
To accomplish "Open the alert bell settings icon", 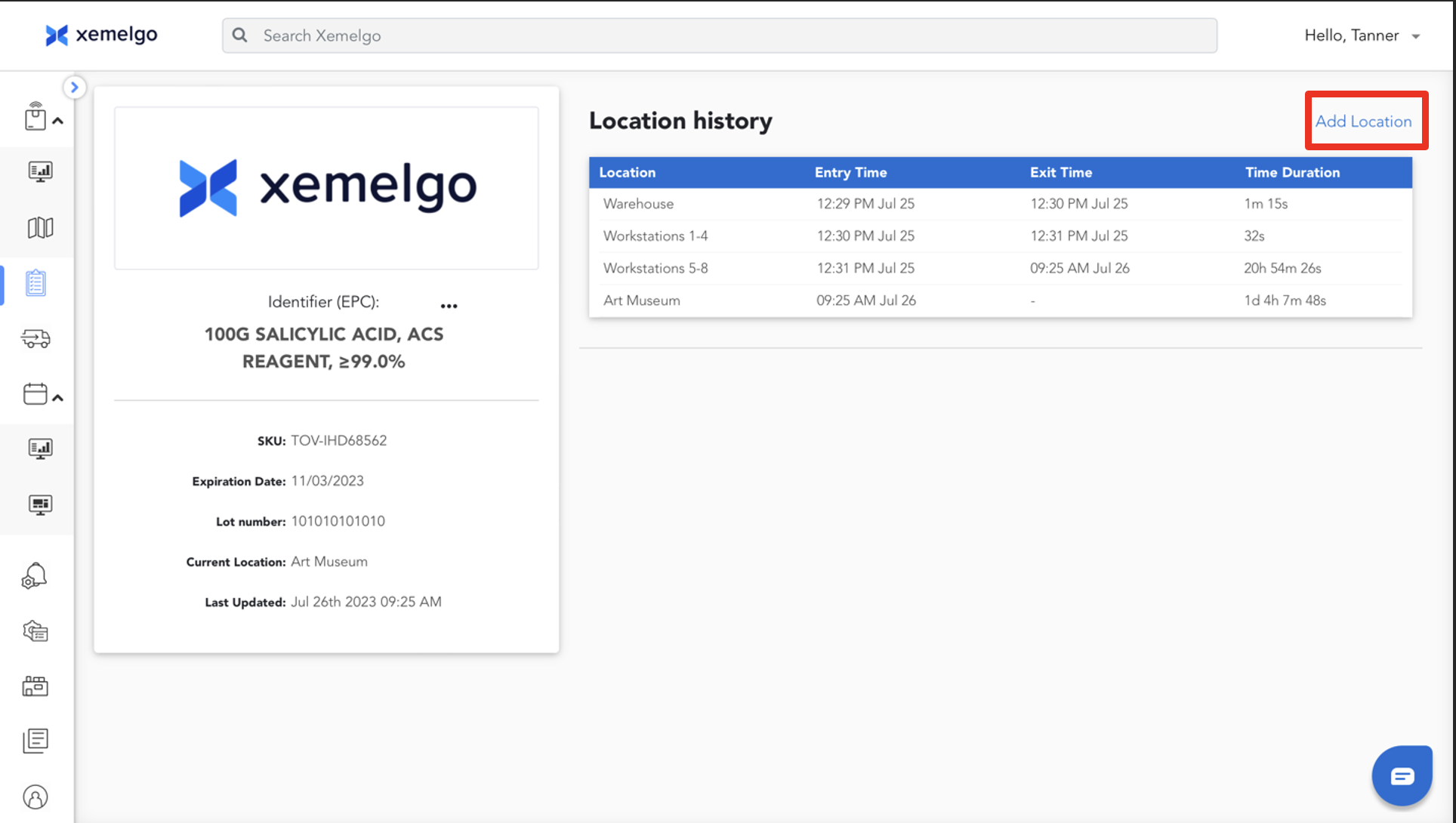I will [x=35, y=576].
